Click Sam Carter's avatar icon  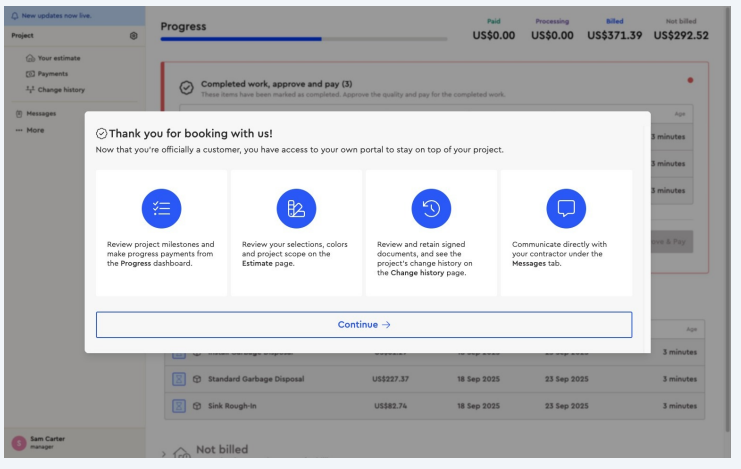point(19,443)
